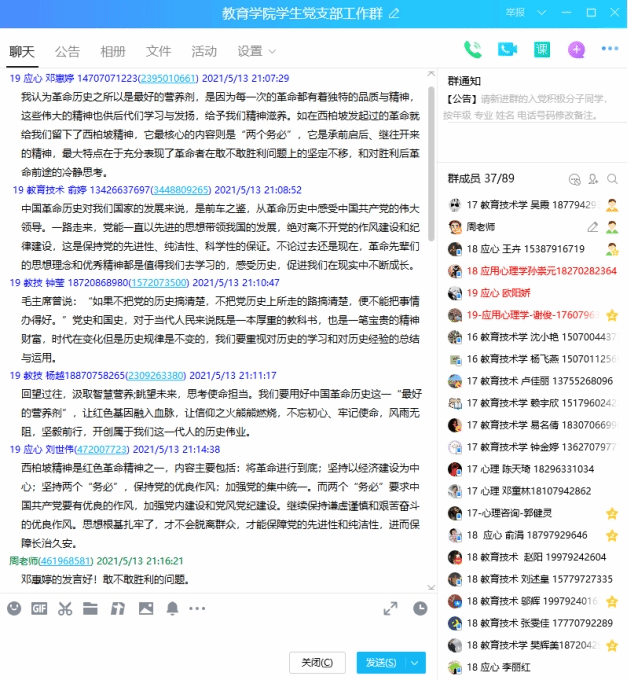
Task: Select the scissors screenshot tool
Action: [65, 608]
